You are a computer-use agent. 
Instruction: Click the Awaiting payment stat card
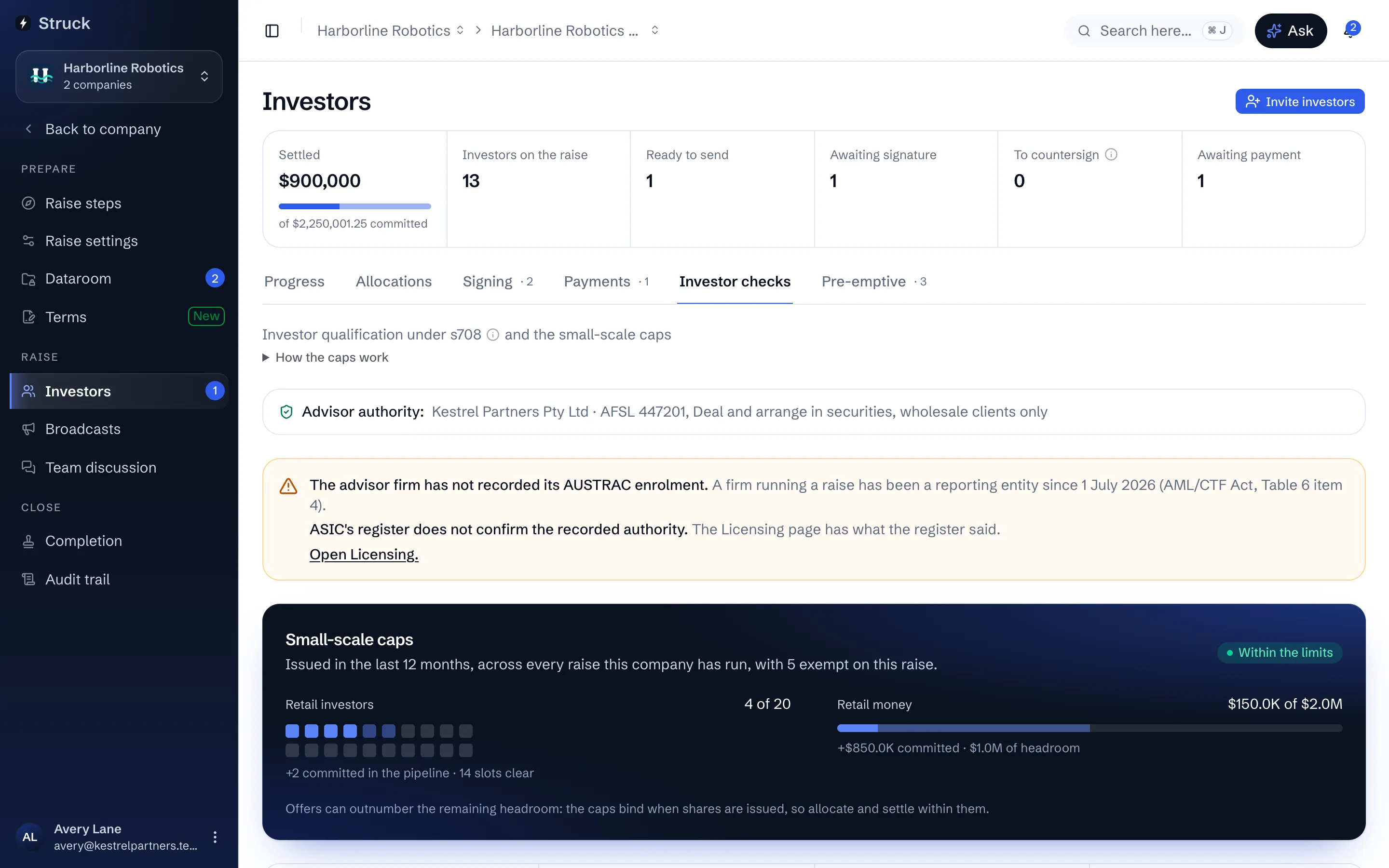[x=1273, y=189]
